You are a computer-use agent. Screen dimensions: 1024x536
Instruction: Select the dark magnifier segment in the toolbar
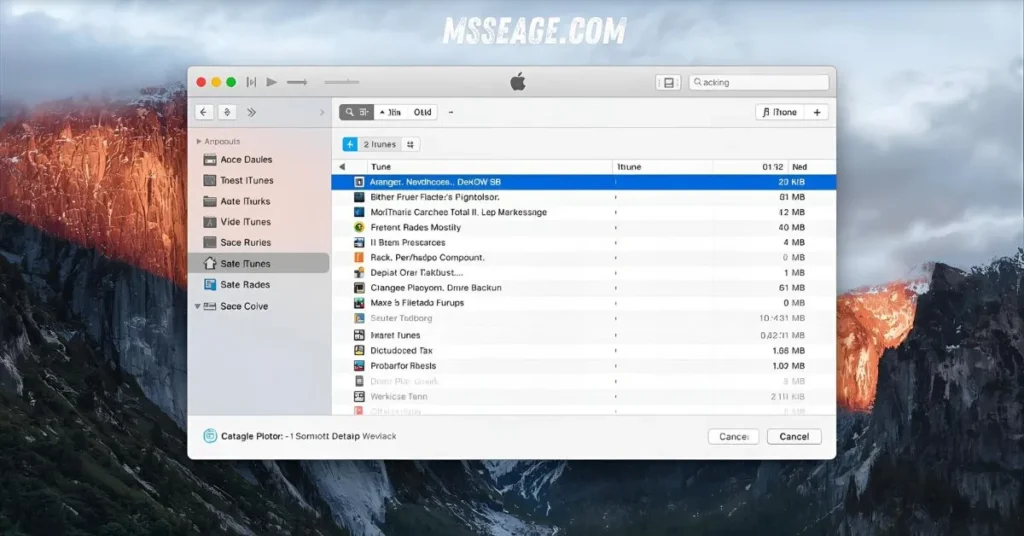tap(357, 112)
